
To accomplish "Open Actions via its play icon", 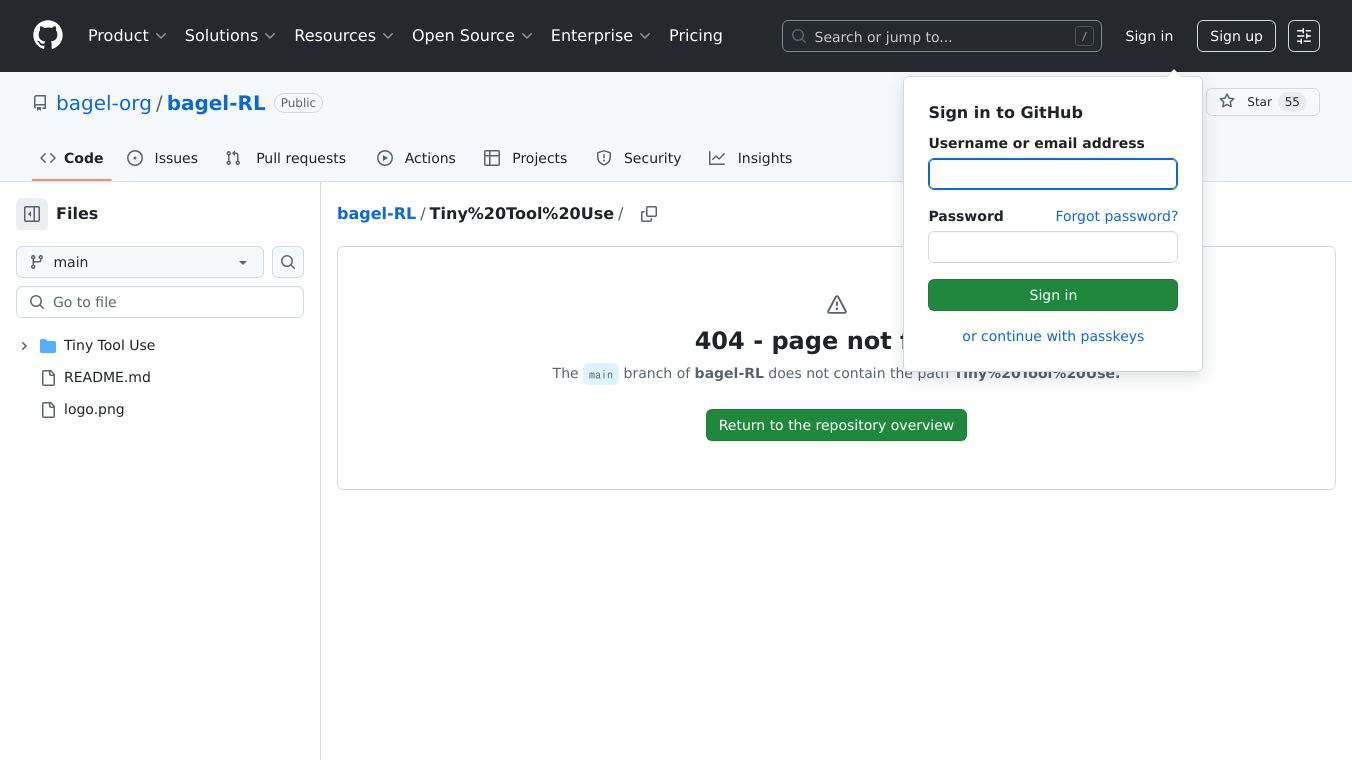I will tap(385, 158).
